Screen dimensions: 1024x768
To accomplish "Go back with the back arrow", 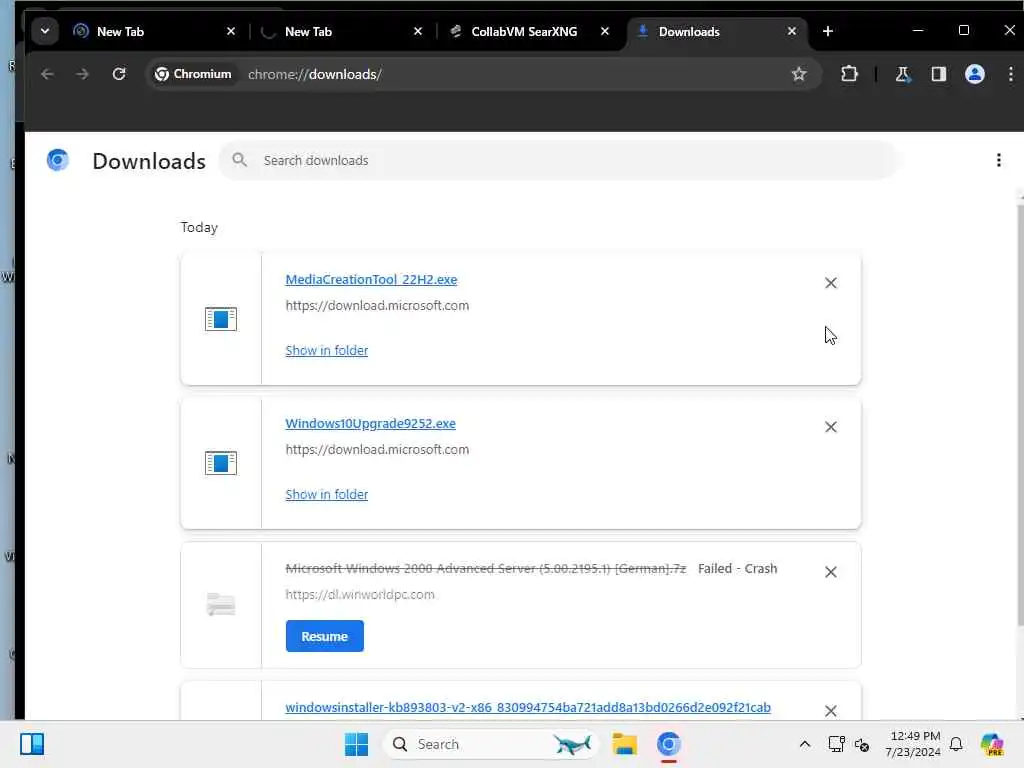I will point(47,74).
